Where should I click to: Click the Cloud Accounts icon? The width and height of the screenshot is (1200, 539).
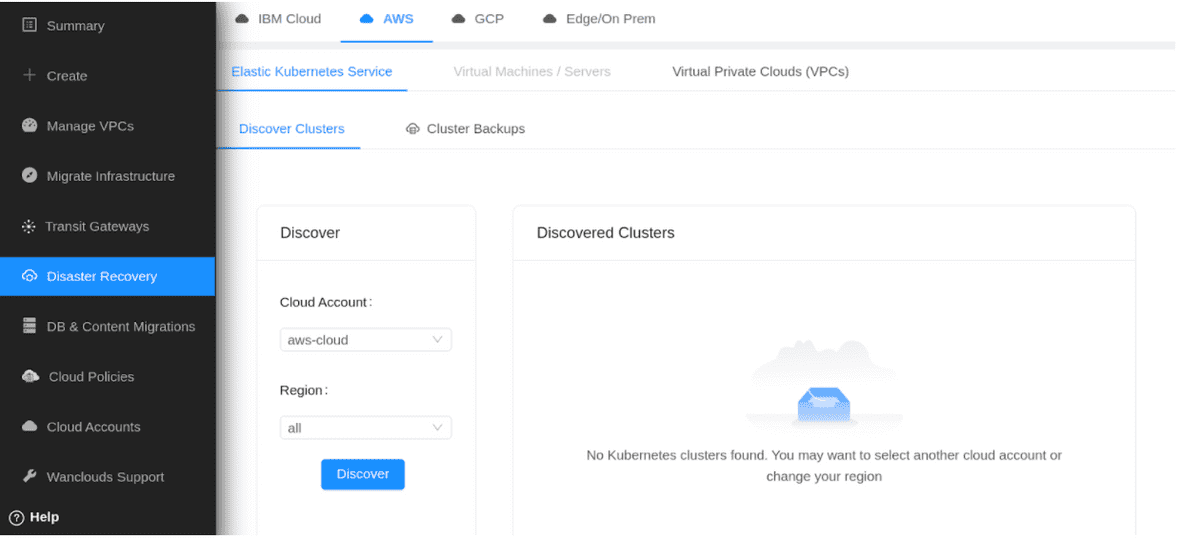tap(29, 426)
